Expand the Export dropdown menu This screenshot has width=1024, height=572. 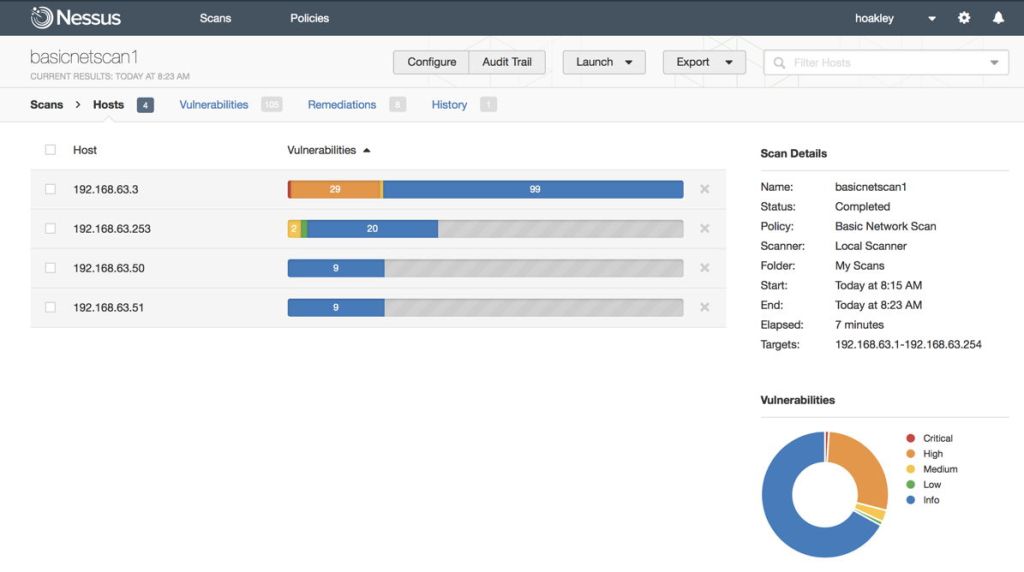pos(704,62)
